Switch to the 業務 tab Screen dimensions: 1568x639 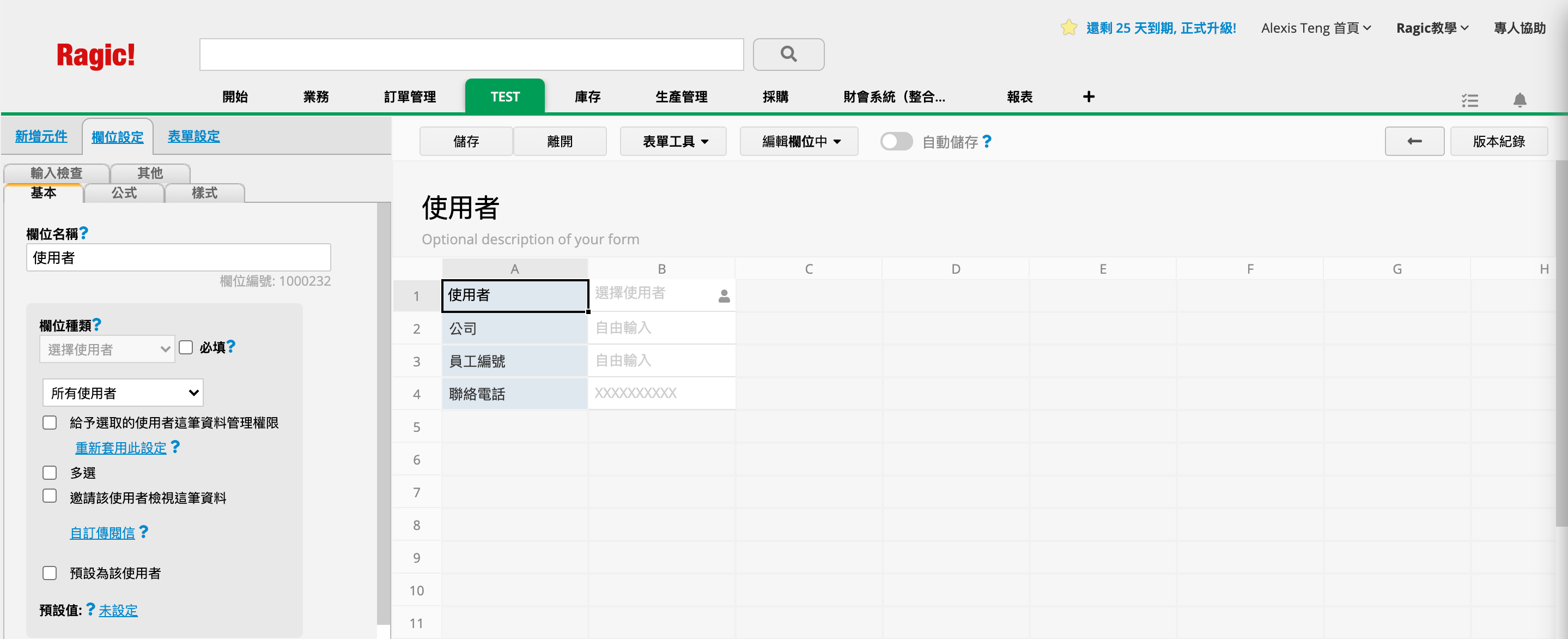tap(316, 97)
